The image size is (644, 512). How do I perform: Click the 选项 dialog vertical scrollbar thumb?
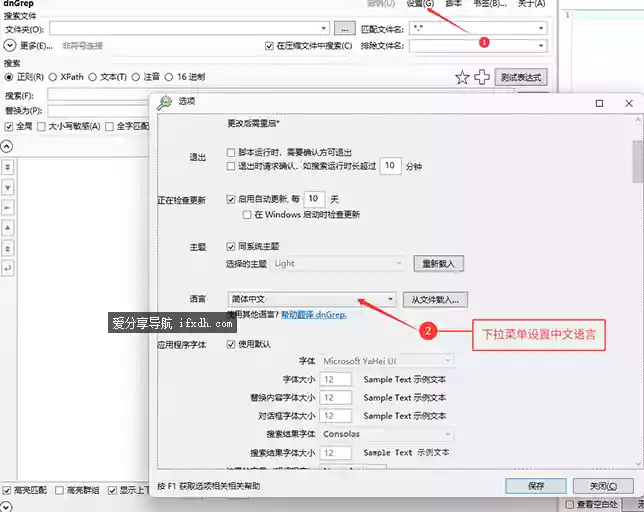[638, 161]
